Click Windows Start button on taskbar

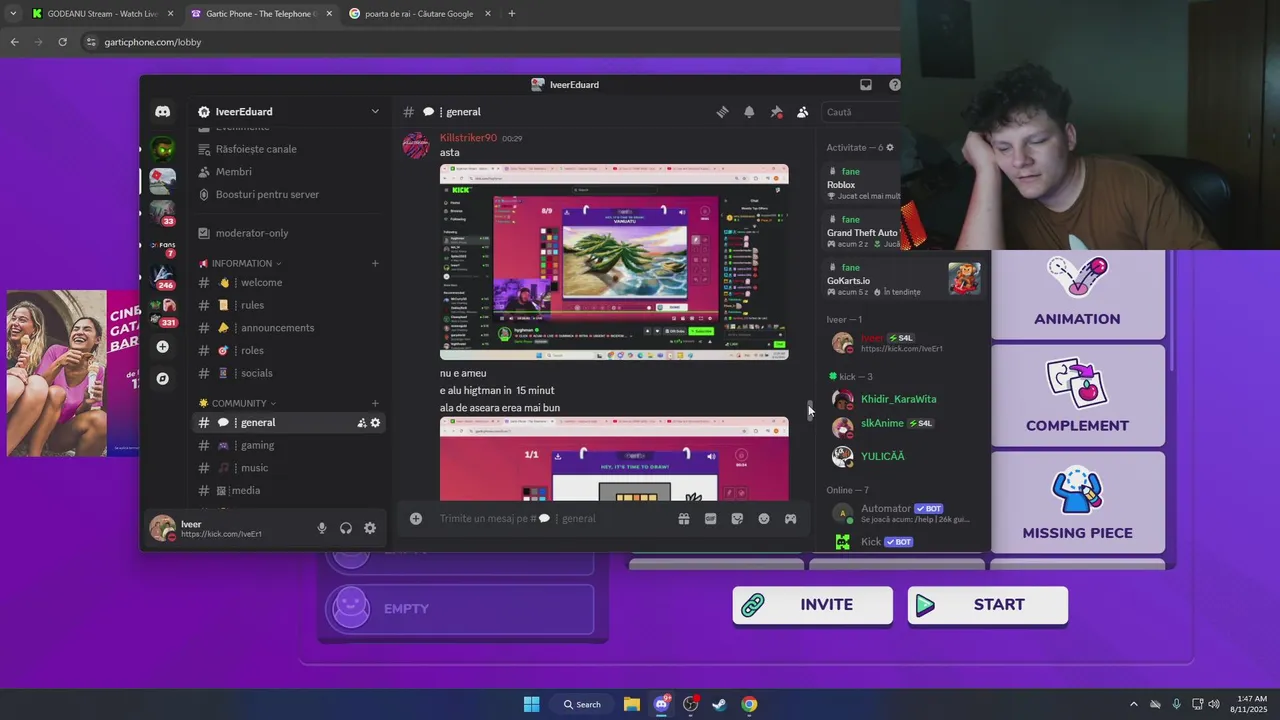click(x=531, y=704)
